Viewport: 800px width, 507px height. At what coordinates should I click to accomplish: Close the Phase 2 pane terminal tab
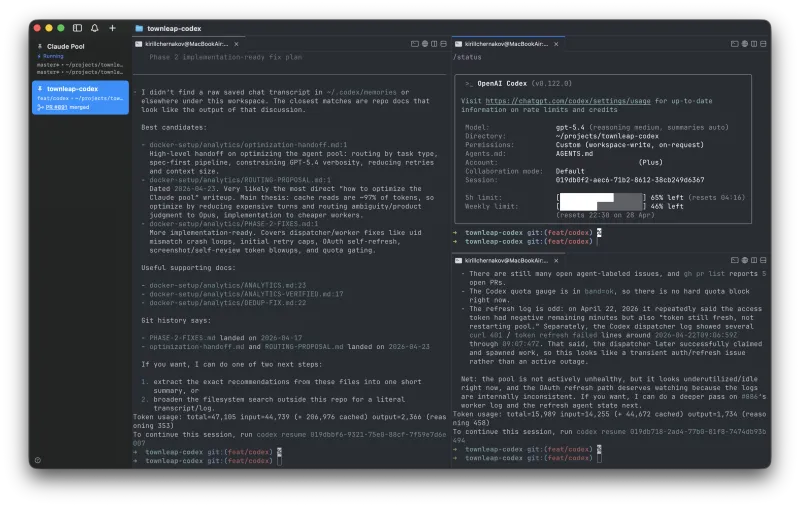236,44
